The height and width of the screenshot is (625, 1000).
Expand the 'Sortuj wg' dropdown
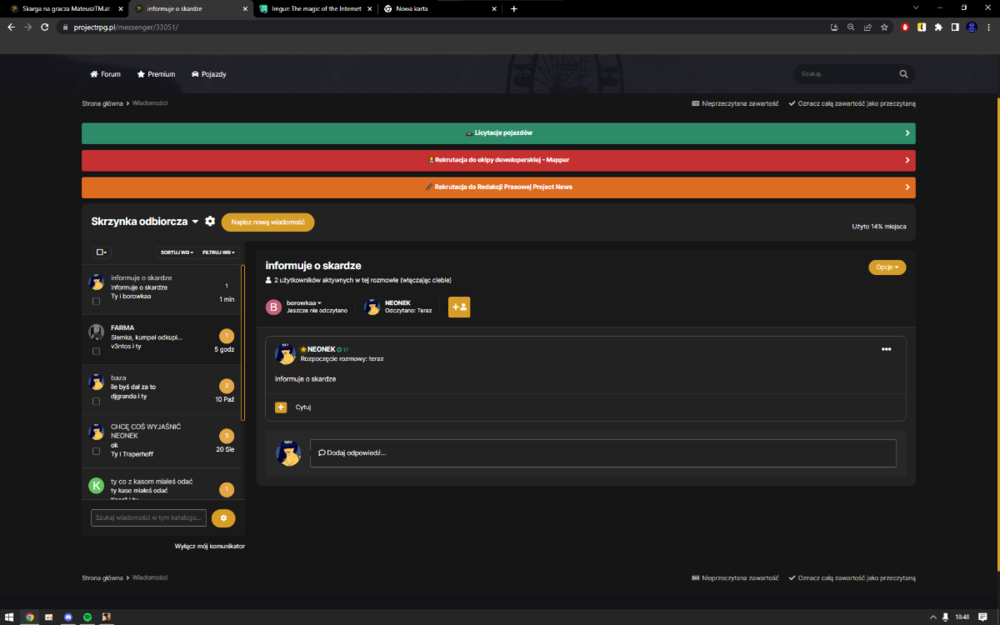point(177,252)
